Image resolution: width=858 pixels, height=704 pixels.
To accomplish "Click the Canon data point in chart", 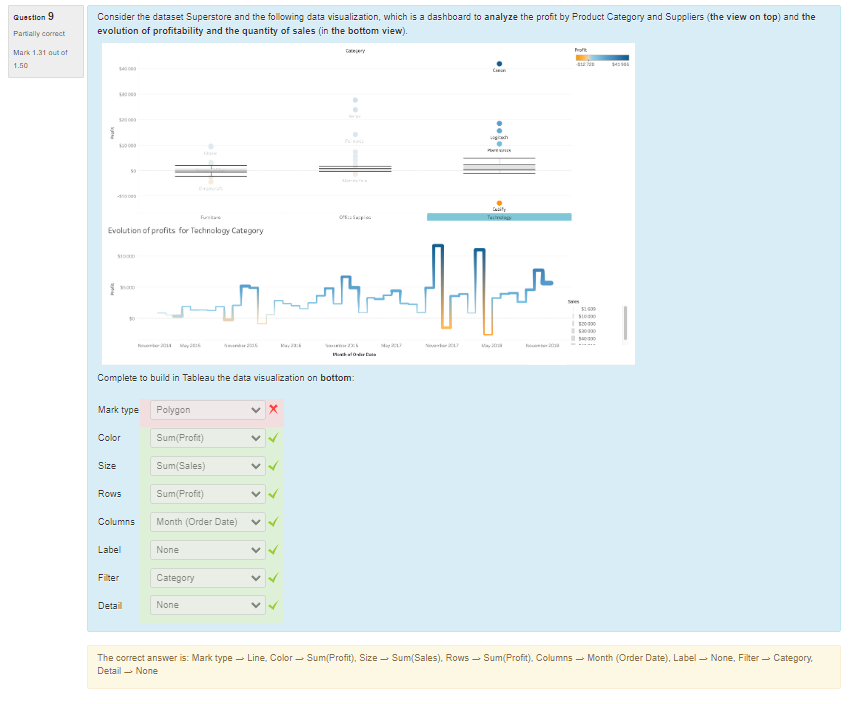I will click(x=499, y=63).
